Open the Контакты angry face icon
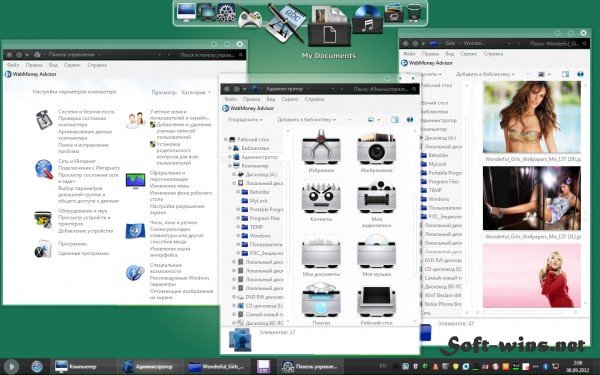 [x=321, y=197]
